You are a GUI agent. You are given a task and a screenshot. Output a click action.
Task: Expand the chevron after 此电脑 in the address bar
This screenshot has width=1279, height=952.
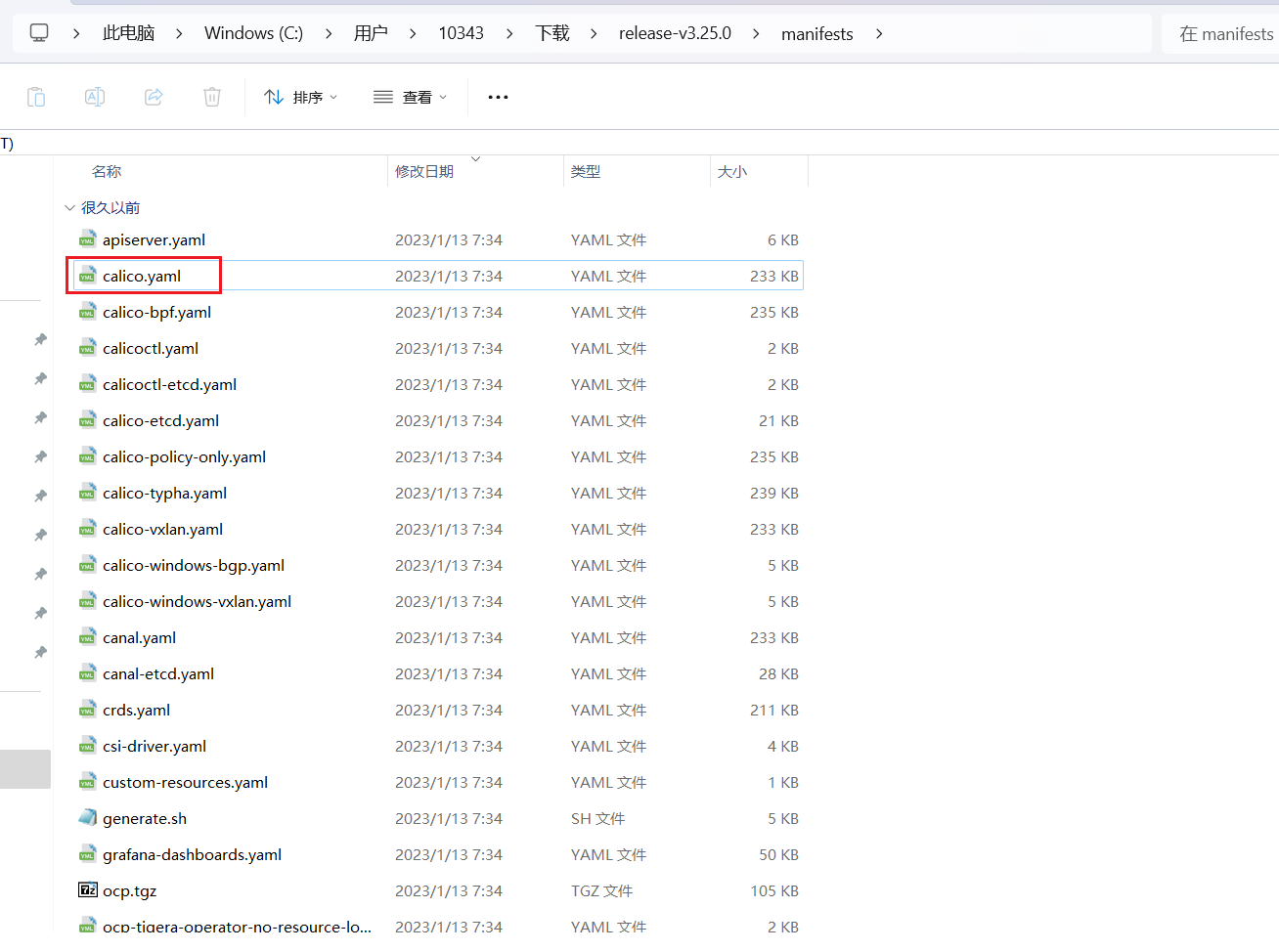[179, 33]
